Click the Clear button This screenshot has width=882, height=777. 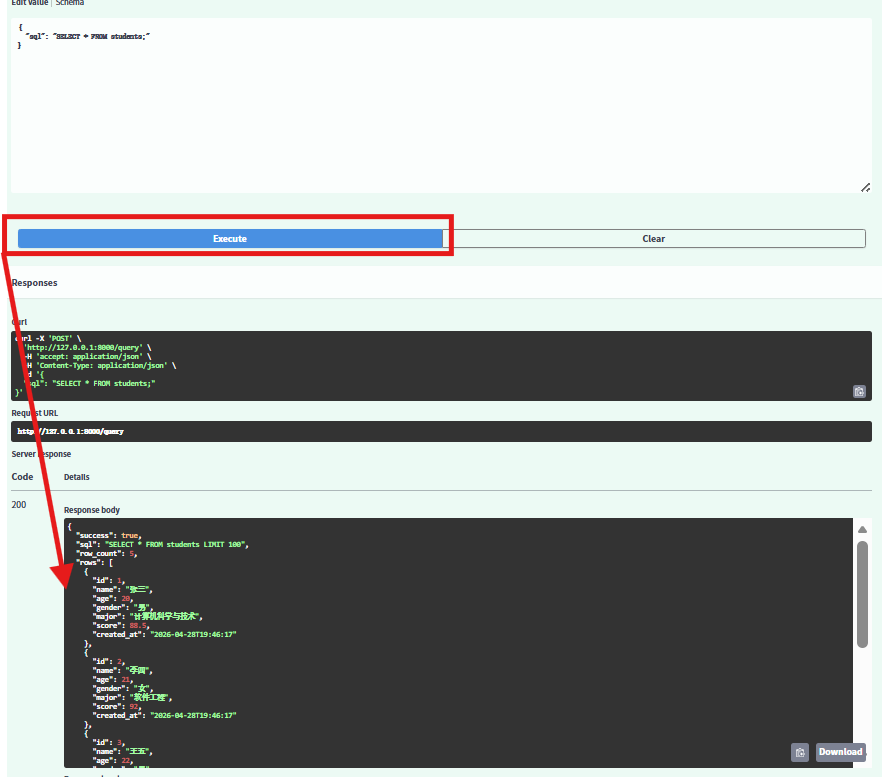tap(654, 239)
